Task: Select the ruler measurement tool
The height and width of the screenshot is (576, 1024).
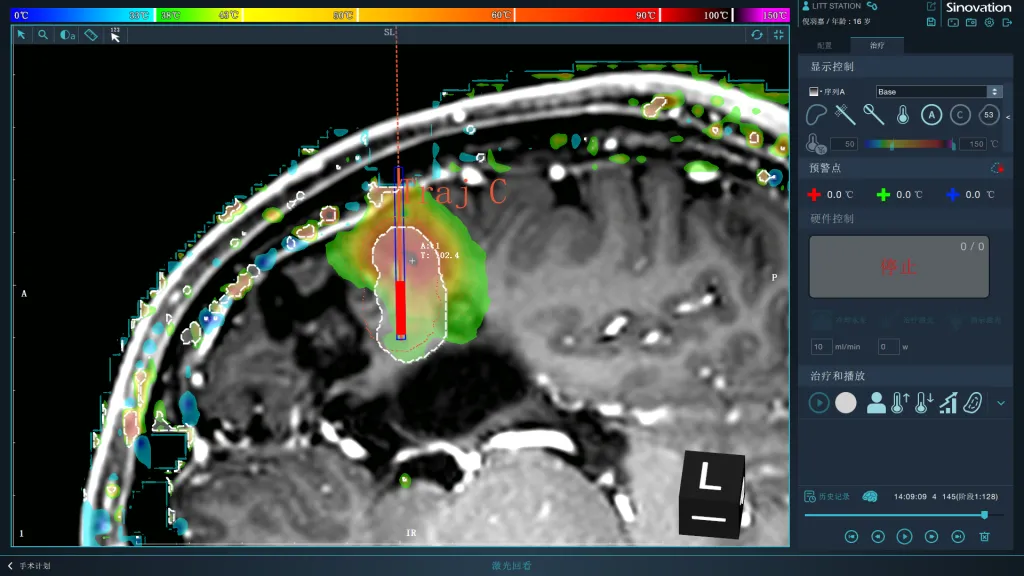Action: [x=91, y=34]
